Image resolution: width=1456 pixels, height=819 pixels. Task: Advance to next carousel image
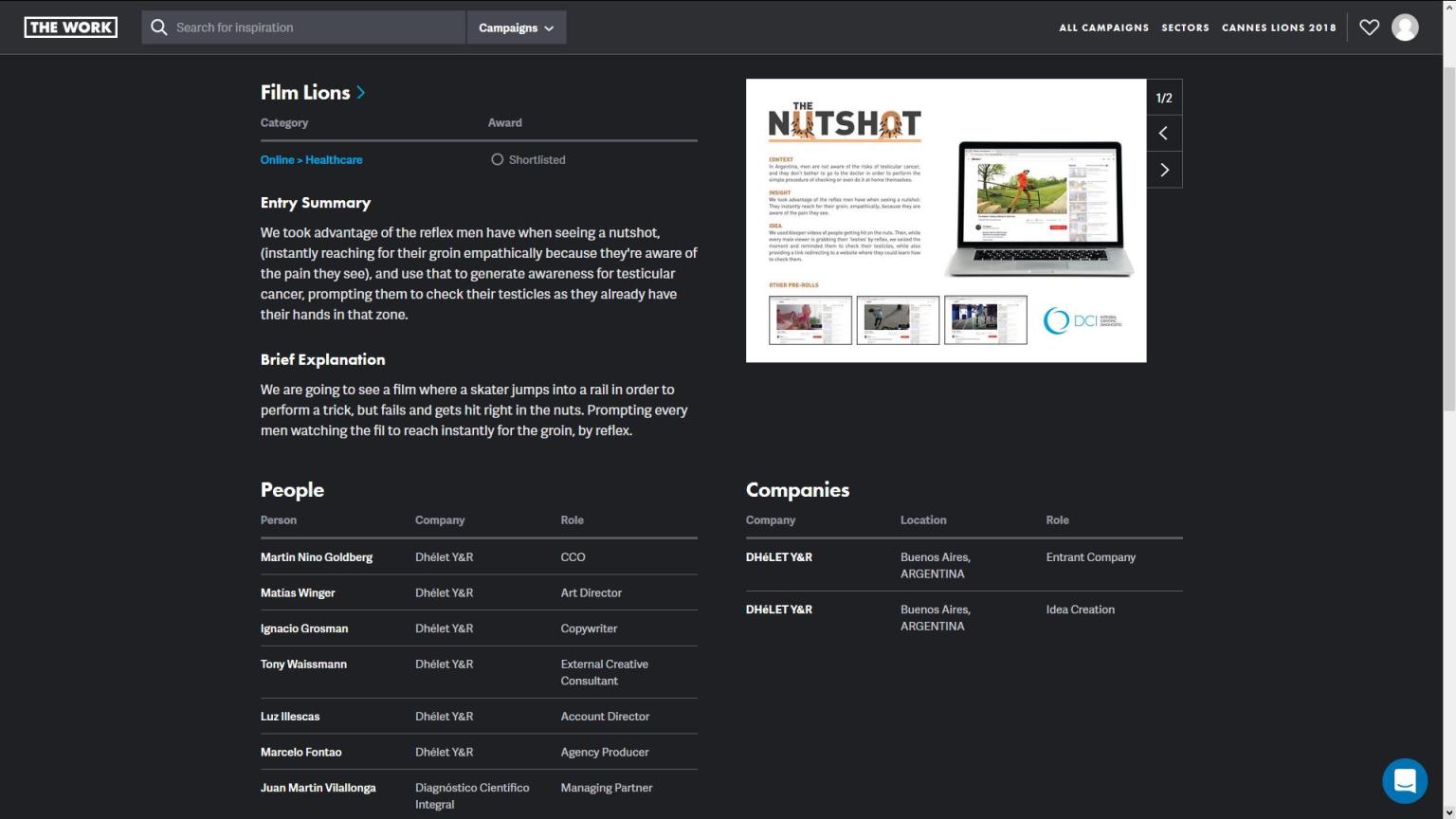[1164, 170]
